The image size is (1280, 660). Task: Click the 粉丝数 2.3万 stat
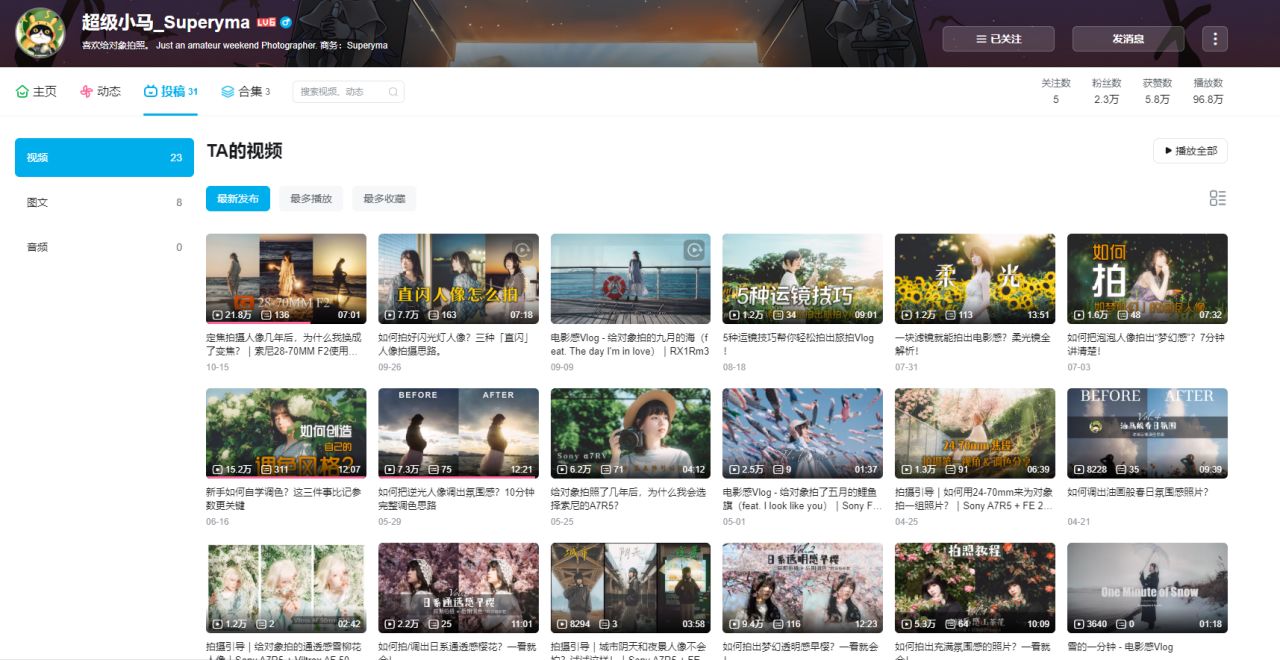(x=1106, y=91)
